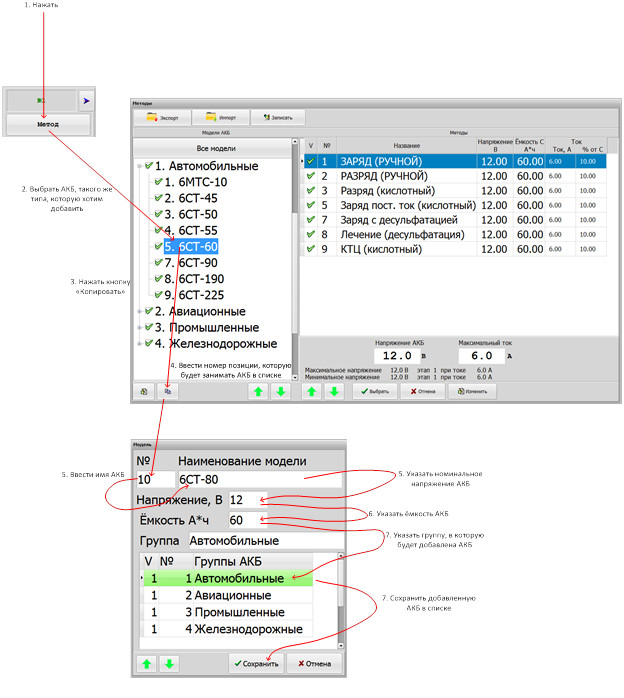Click the Сохранить button
624x698 pixels.
click(254, 663)
